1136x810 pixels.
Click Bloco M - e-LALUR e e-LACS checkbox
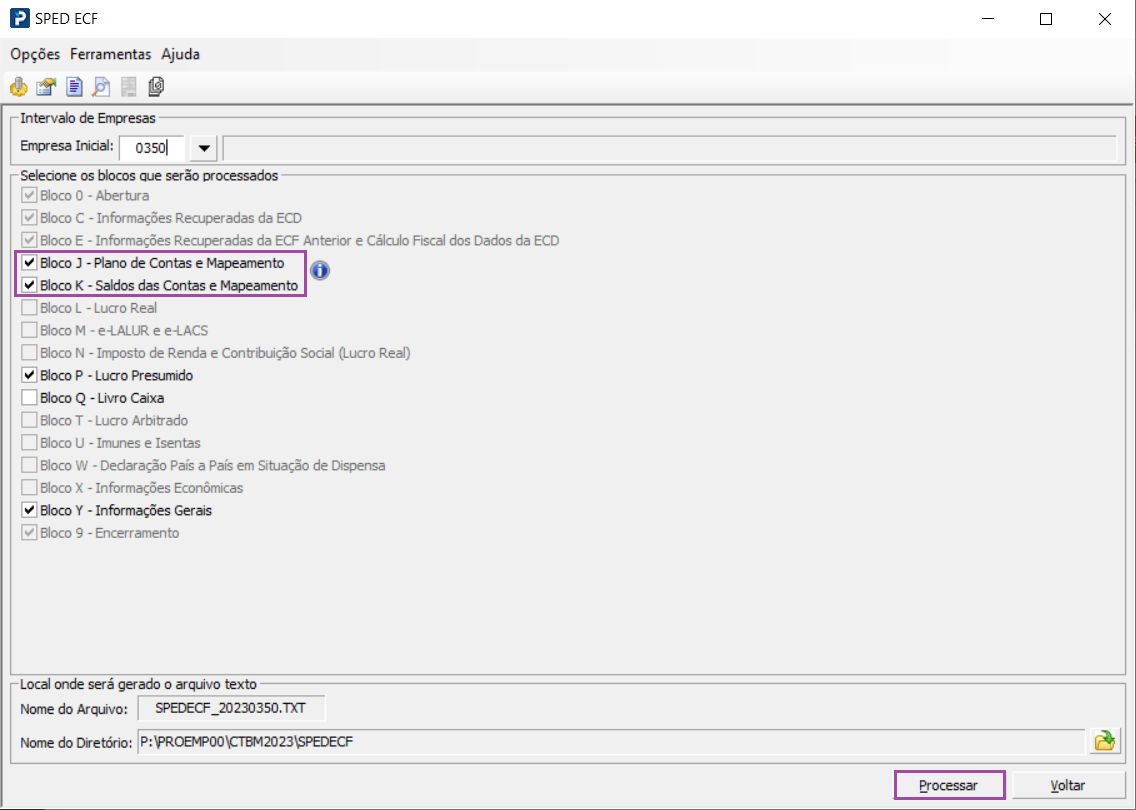point(29,330)
